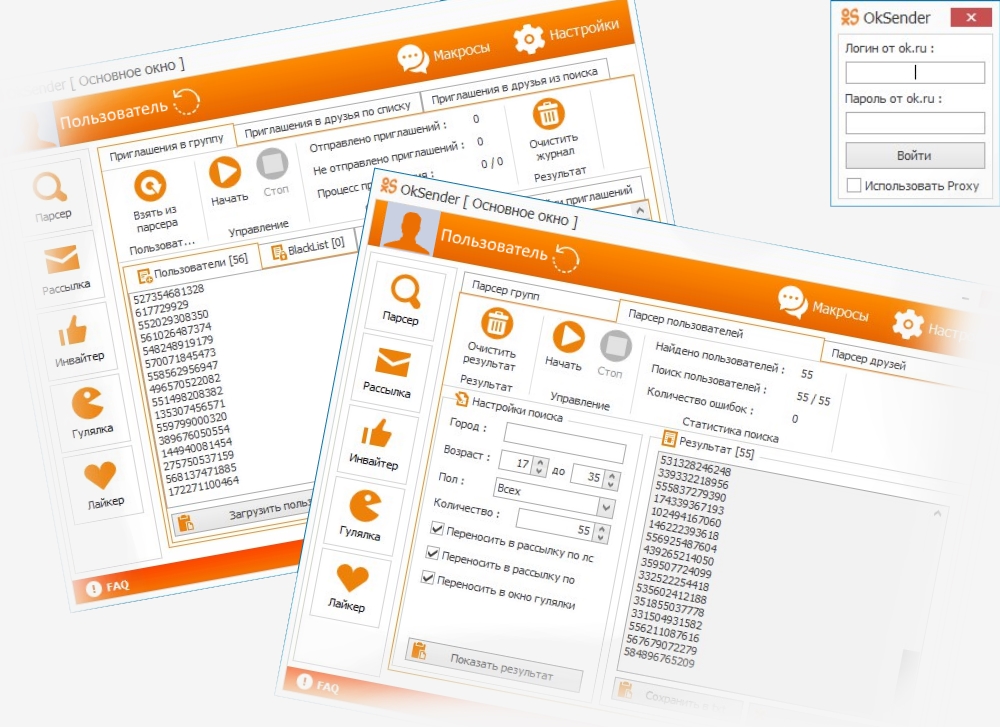This screenshot has width=1000, height=727.
Task: Enable the Использовать Proxy checkbox
Action: [853, 185]
